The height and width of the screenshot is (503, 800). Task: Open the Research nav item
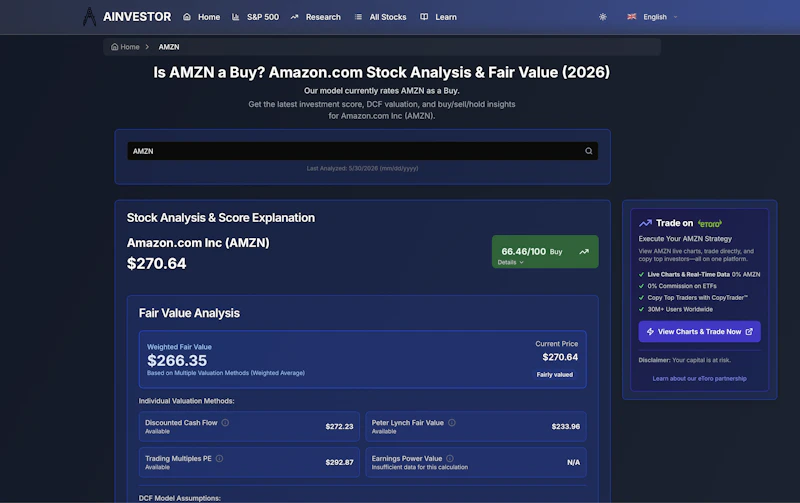315,17
